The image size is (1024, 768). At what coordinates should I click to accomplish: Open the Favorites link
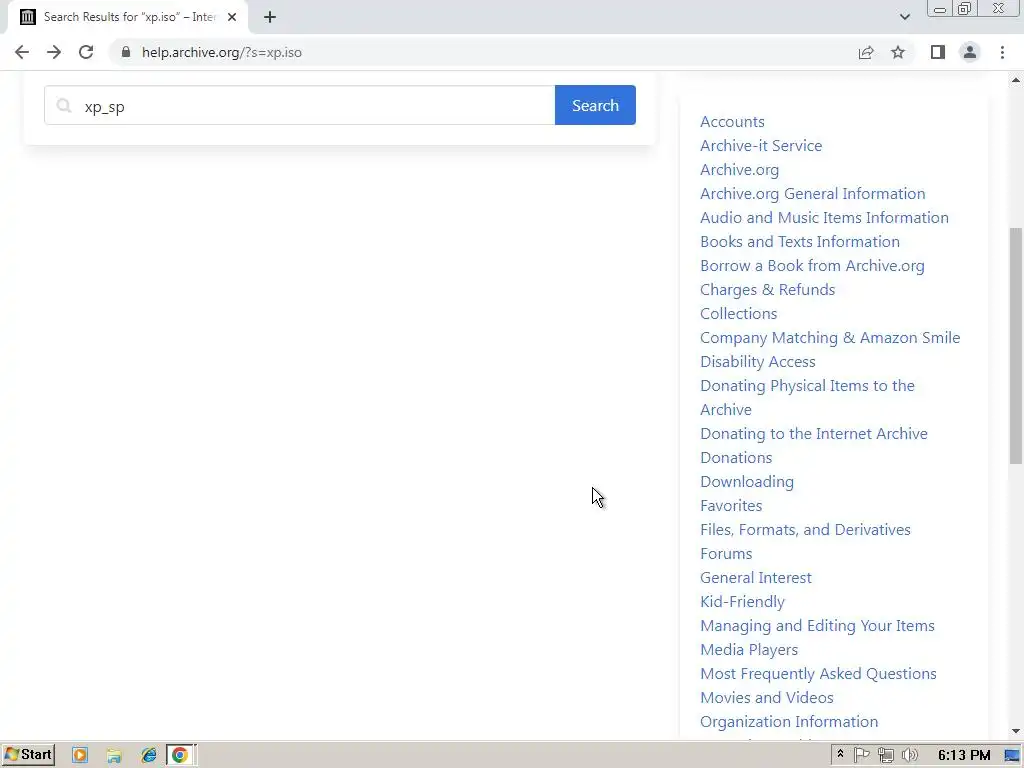pos(731,505)
